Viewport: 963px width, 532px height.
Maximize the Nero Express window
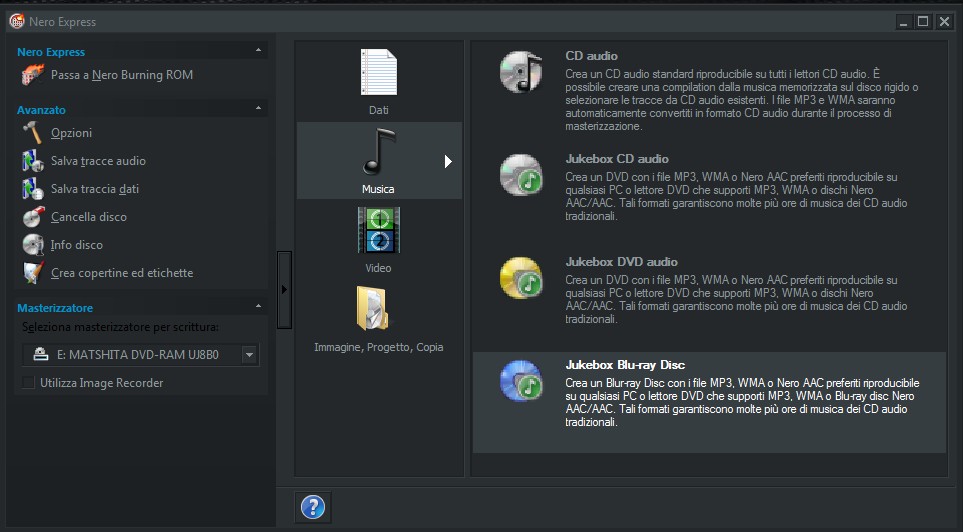click(923, 22)
